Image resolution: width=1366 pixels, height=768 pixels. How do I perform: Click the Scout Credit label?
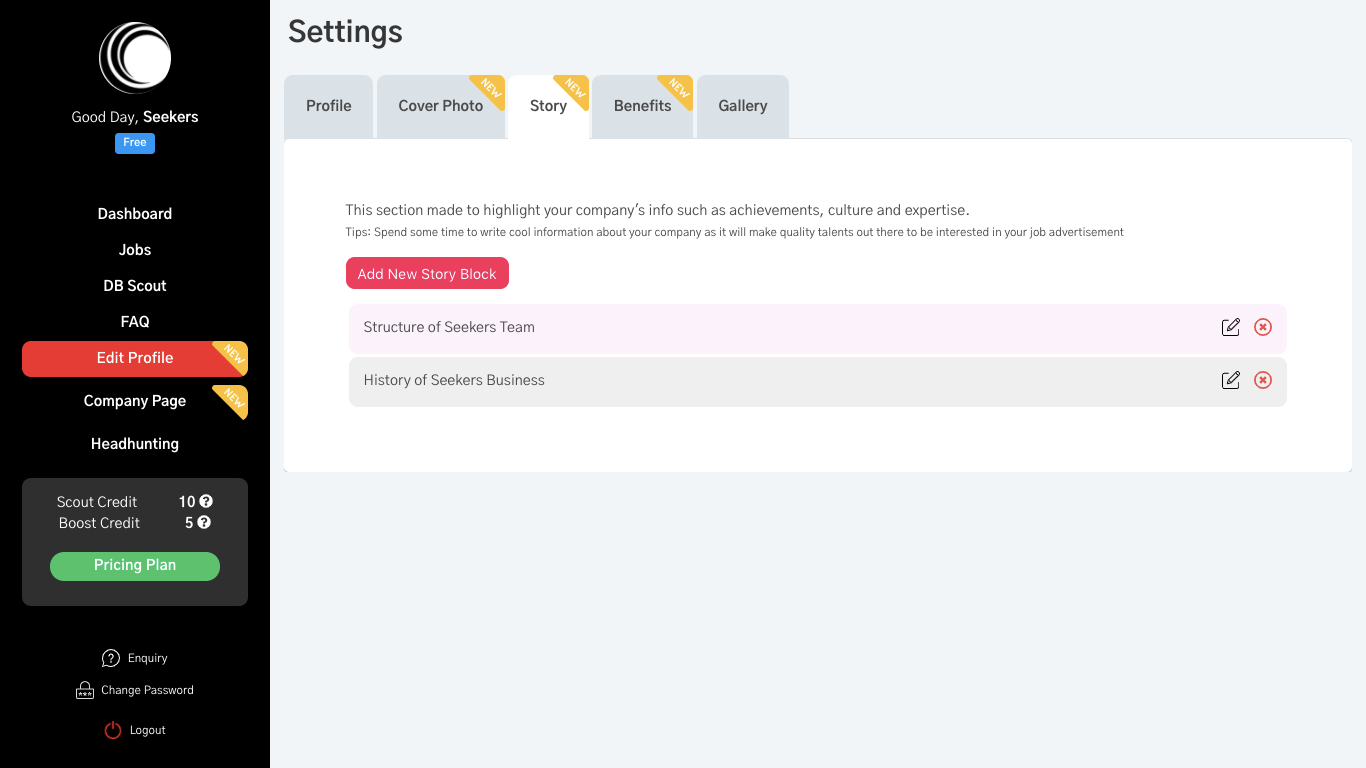click(x=97, y=502)
